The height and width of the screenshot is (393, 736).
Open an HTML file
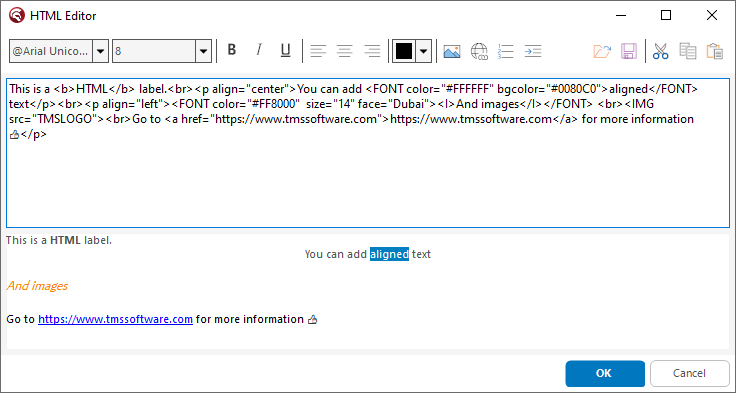[602, 51]
